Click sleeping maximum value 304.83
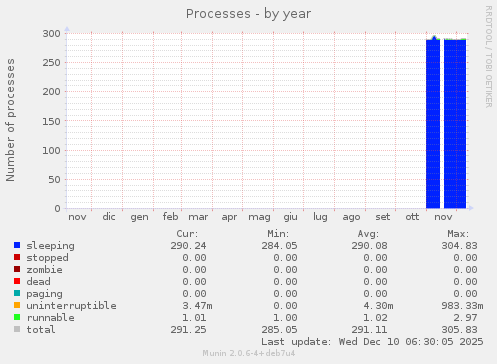The width and height of the screenshot is (497, 364). click(x=459, y=246)
